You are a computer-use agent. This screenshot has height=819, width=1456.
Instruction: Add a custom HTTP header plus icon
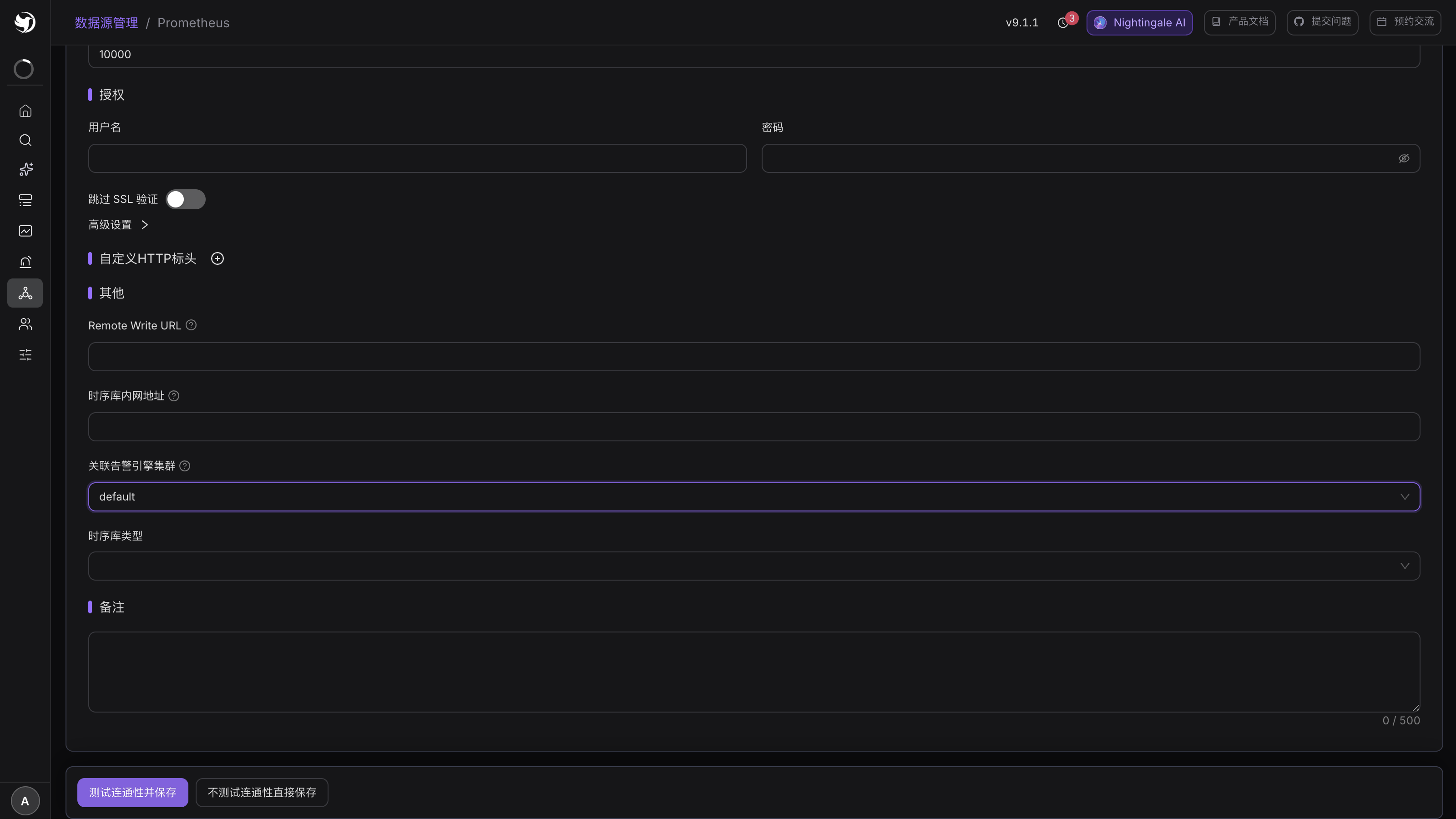tap(217, 259)
